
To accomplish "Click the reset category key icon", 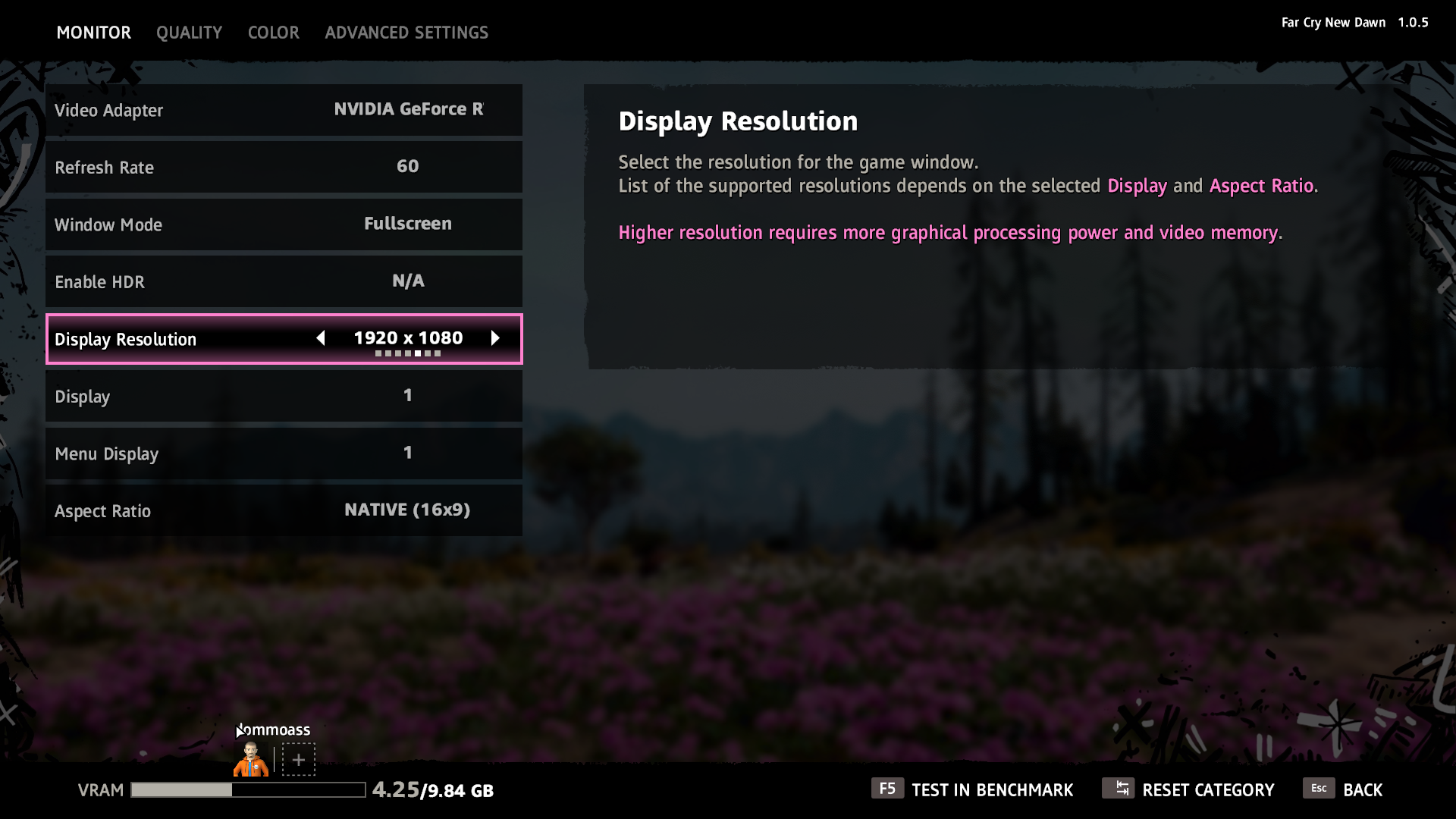I will 1118,789.
